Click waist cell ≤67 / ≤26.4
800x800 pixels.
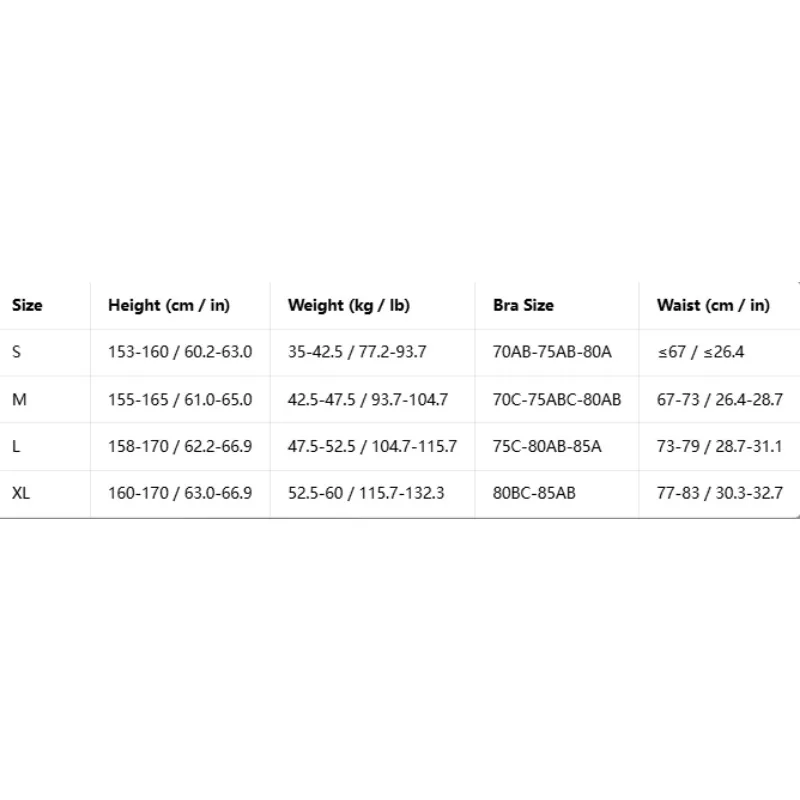[x=701, y=352]
